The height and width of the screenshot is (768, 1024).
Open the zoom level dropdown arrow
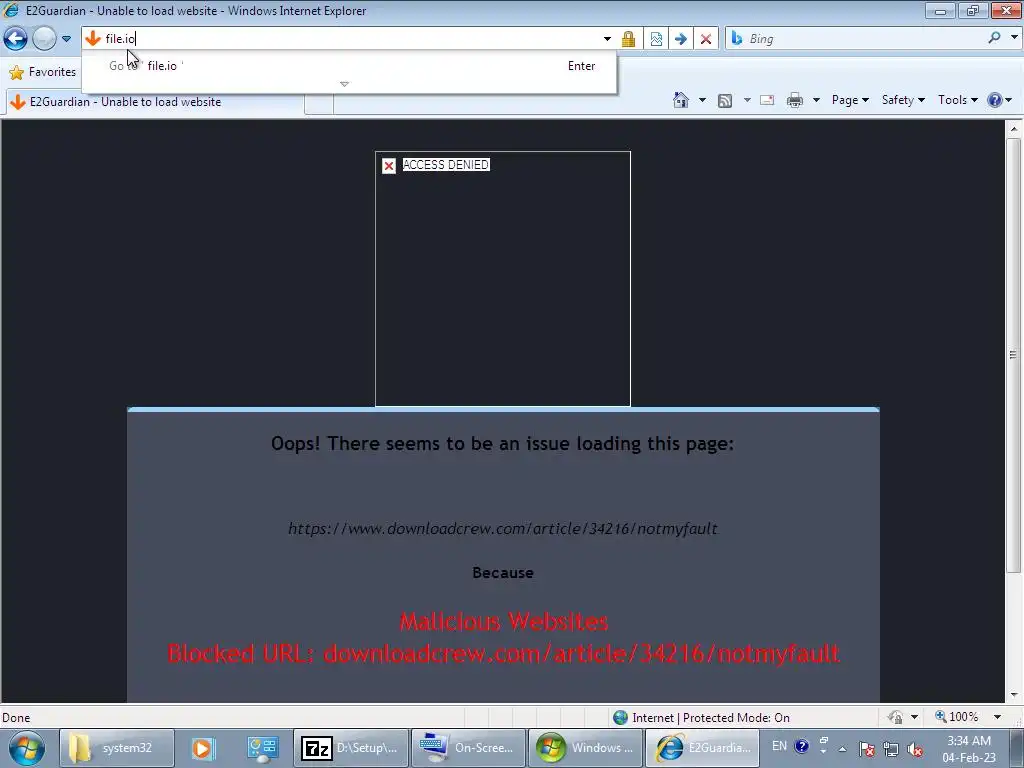(997, 717)
